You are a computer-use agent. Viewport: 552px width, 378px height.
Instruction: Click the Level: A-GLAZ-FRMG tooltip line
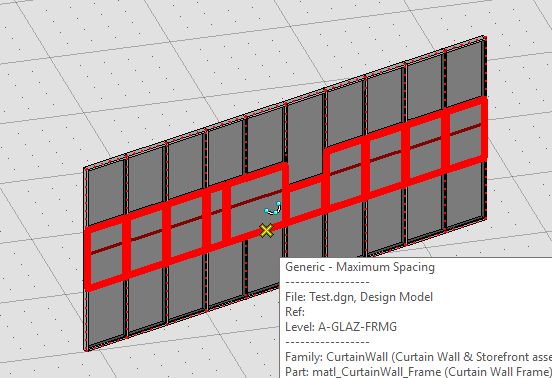pos(341,327)
